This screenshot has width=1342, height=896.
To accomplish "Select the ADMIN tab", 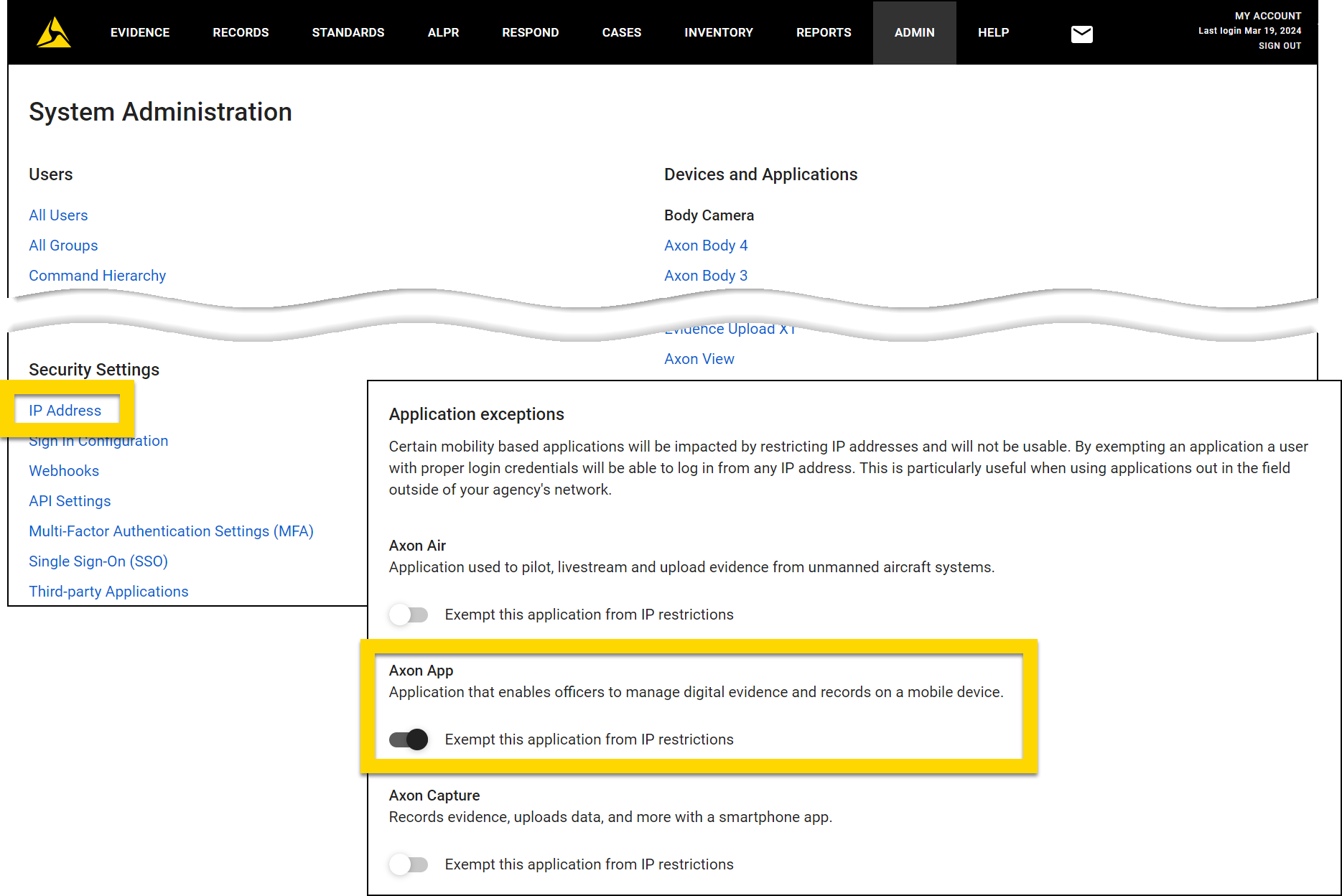I will click(914, 32).
